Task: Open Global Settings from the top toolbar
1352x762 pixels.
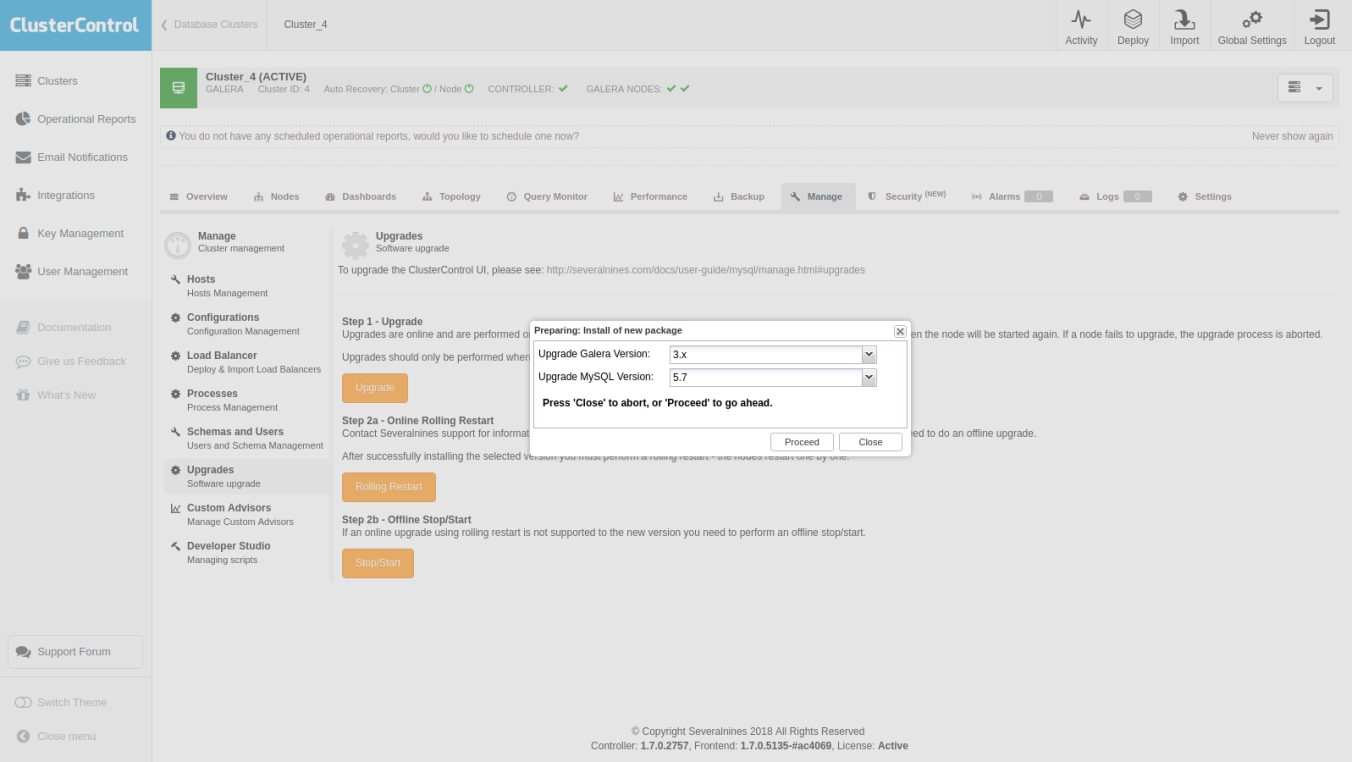Action: pyautogui.click(x=1251, y=25)
